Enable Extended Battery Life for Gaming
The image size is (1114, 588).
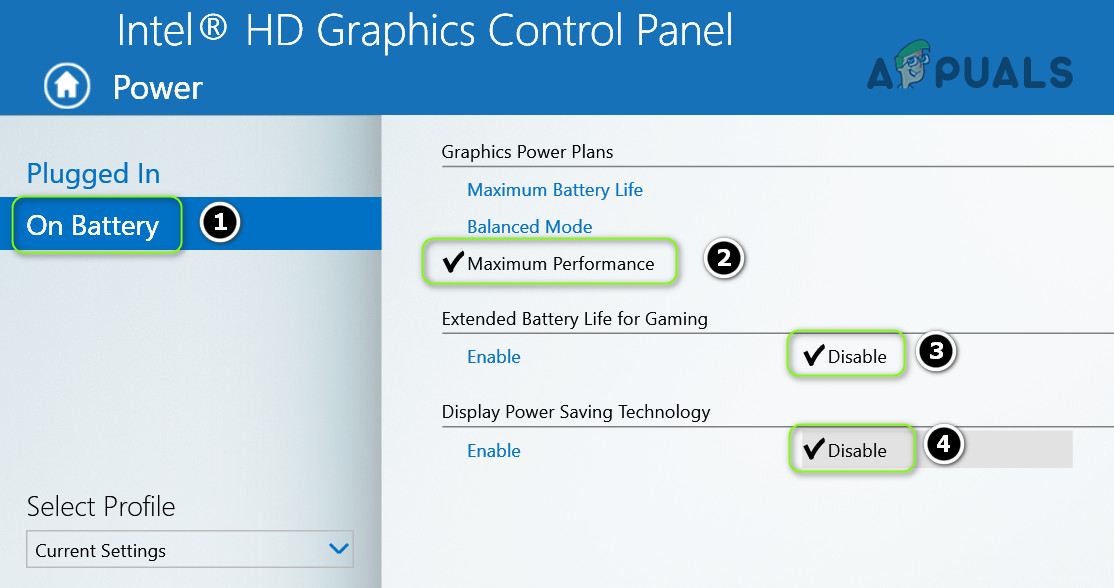tap(494, 357)
